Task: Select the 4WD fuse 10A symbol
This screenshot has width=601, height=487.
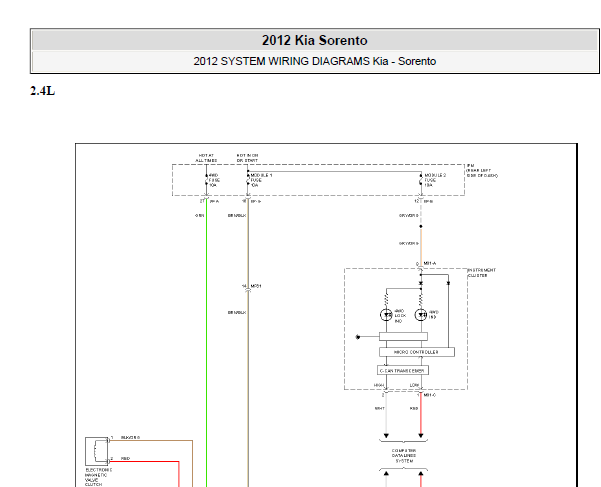Action: click(207, 180)
